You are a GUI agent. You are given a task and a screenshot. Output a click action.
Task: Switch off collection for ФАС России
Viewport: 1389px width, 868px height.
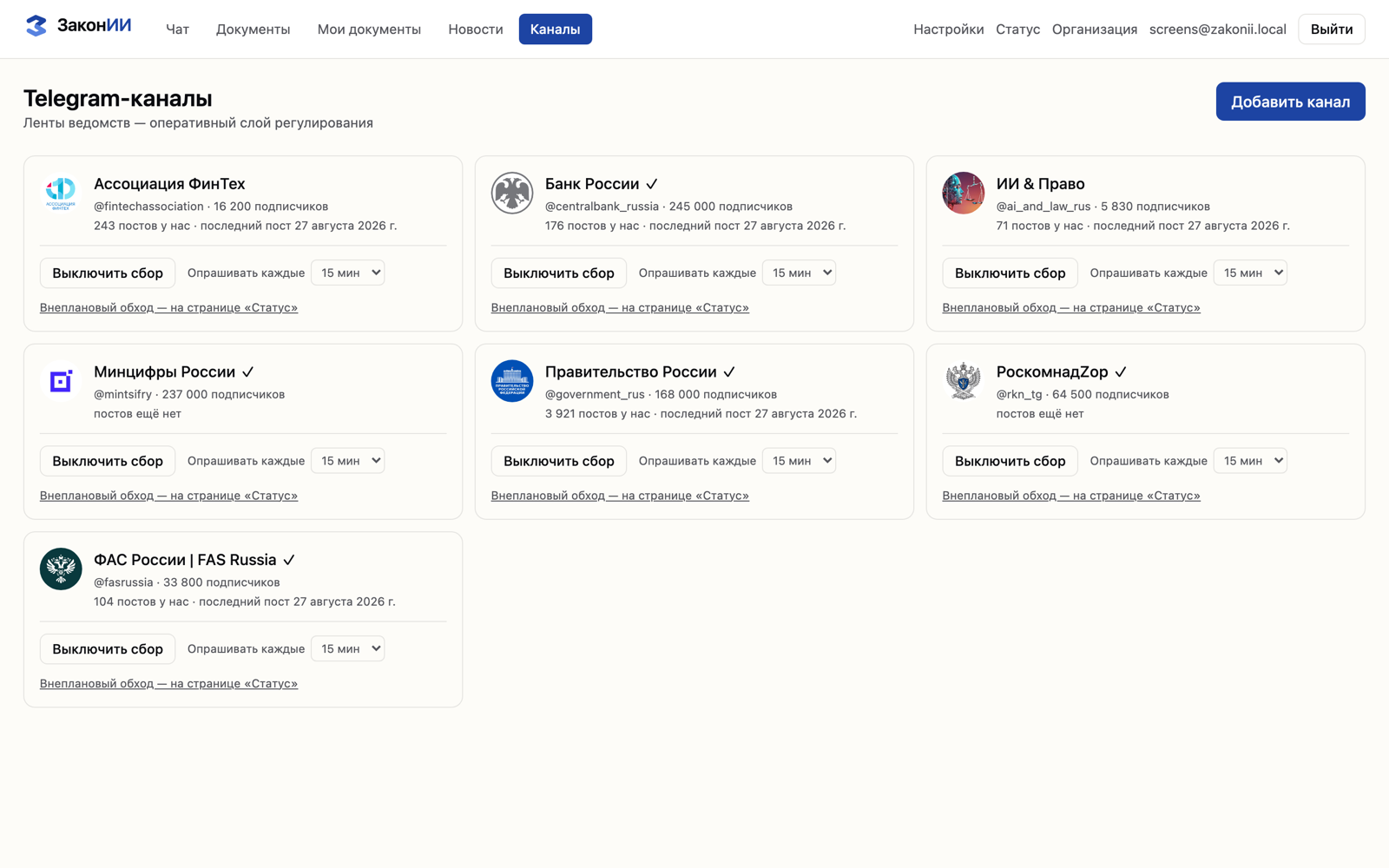point(108,649)
